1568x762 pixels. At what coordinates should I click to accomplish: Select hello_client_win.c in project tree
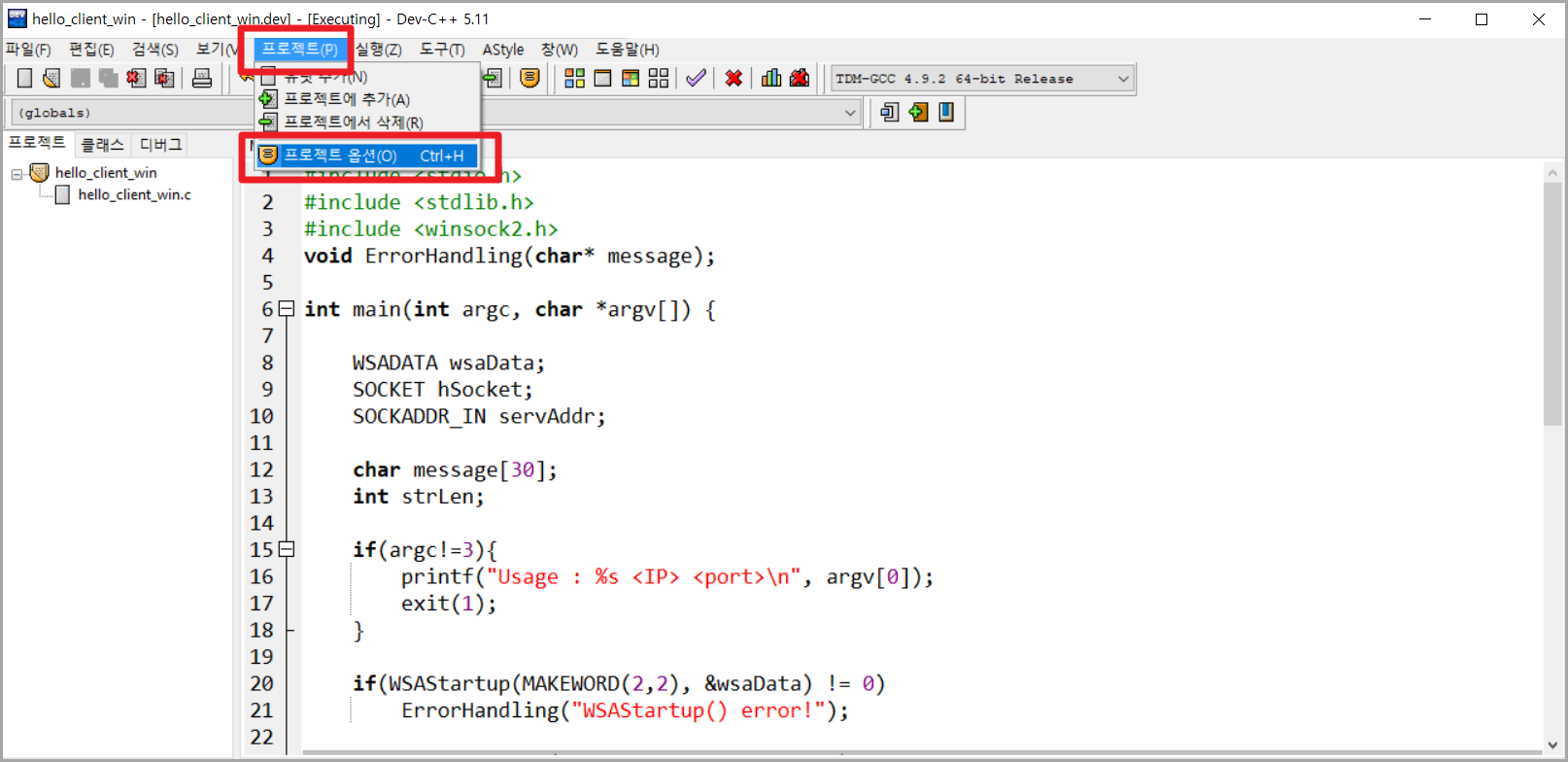pos(134,195)
